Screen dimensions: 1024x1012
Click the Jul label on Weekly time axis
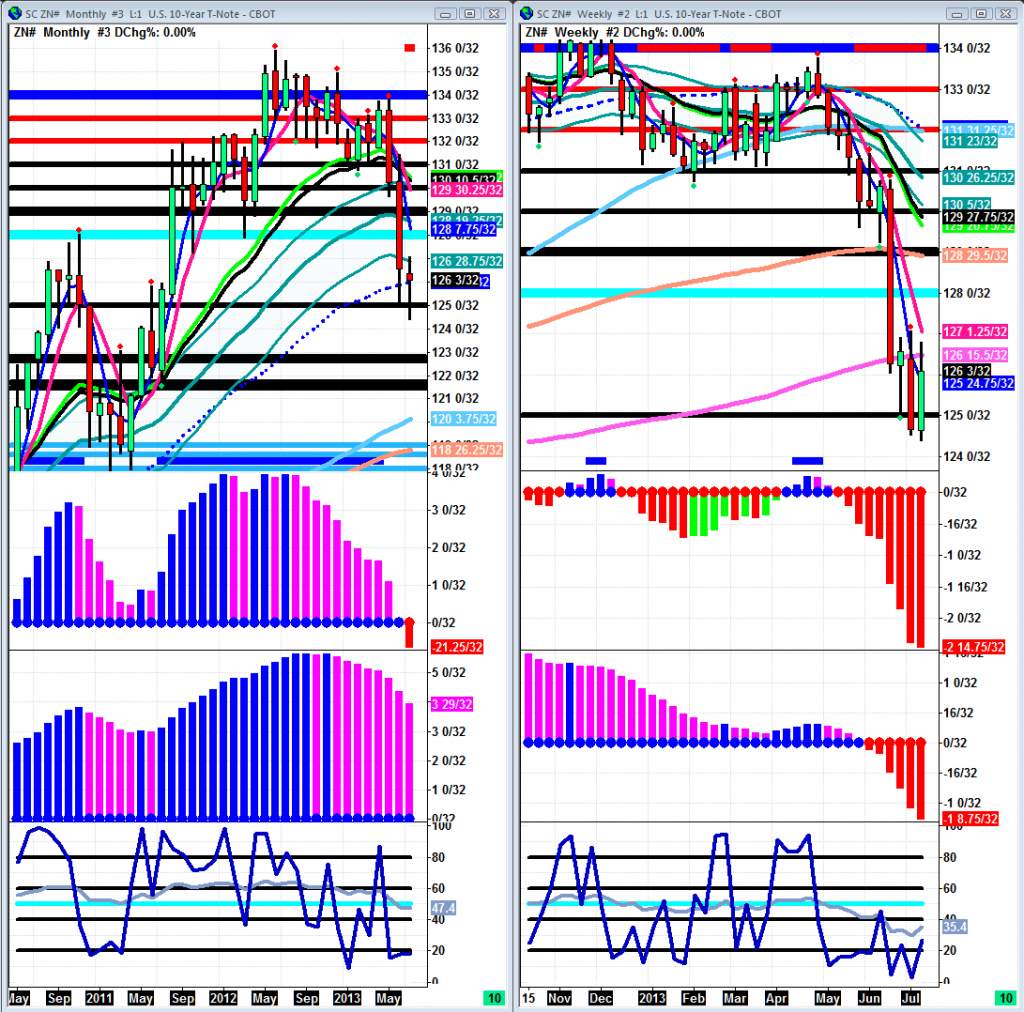913,998
